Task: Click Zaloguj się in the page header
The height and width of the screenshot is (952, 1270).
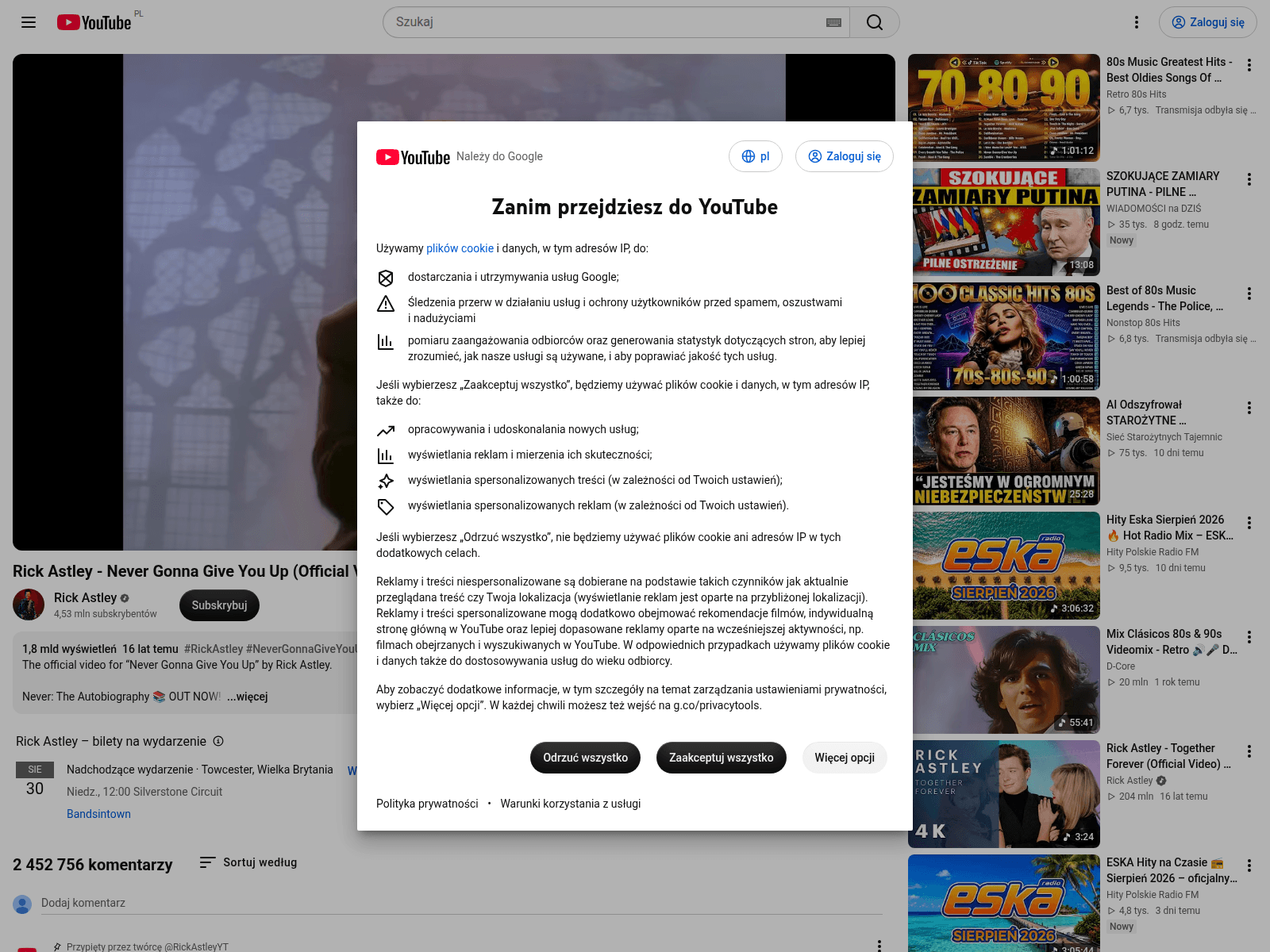Action: tap(1208, 22)
